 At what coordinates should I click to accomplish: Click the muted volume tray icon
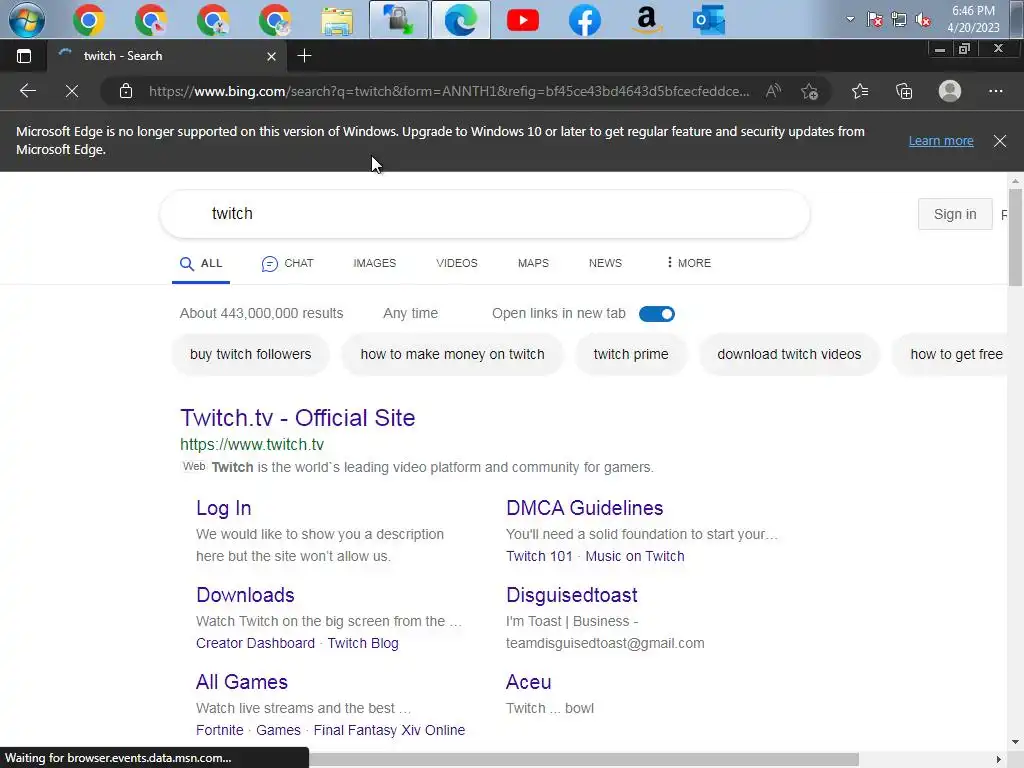coord(923,20)
